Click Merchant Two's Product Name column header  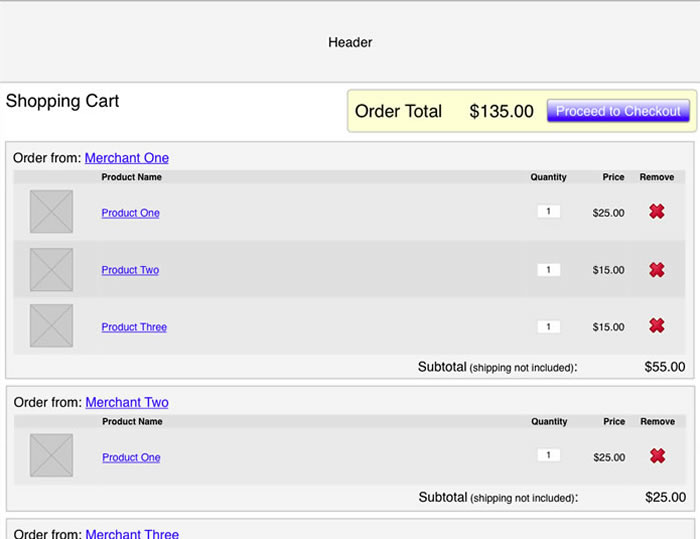(132, 421)
